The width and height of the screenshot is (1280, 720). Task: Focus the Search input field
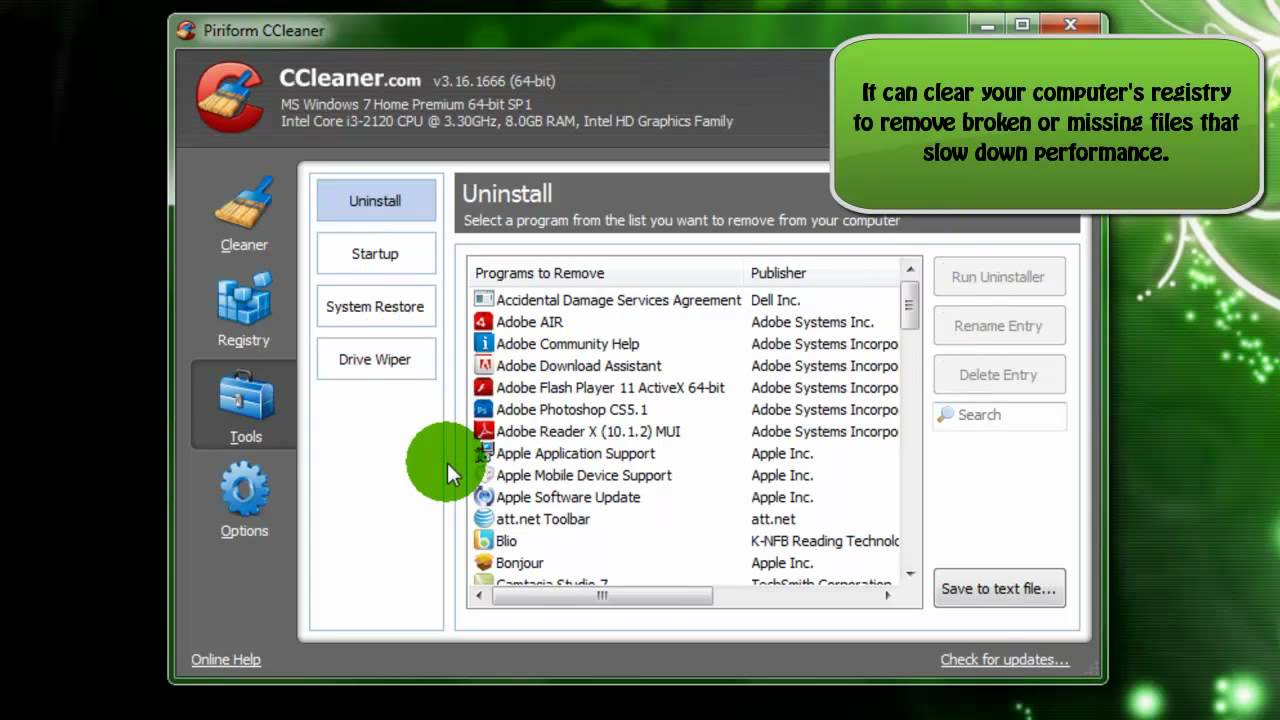click(1000, 415)
